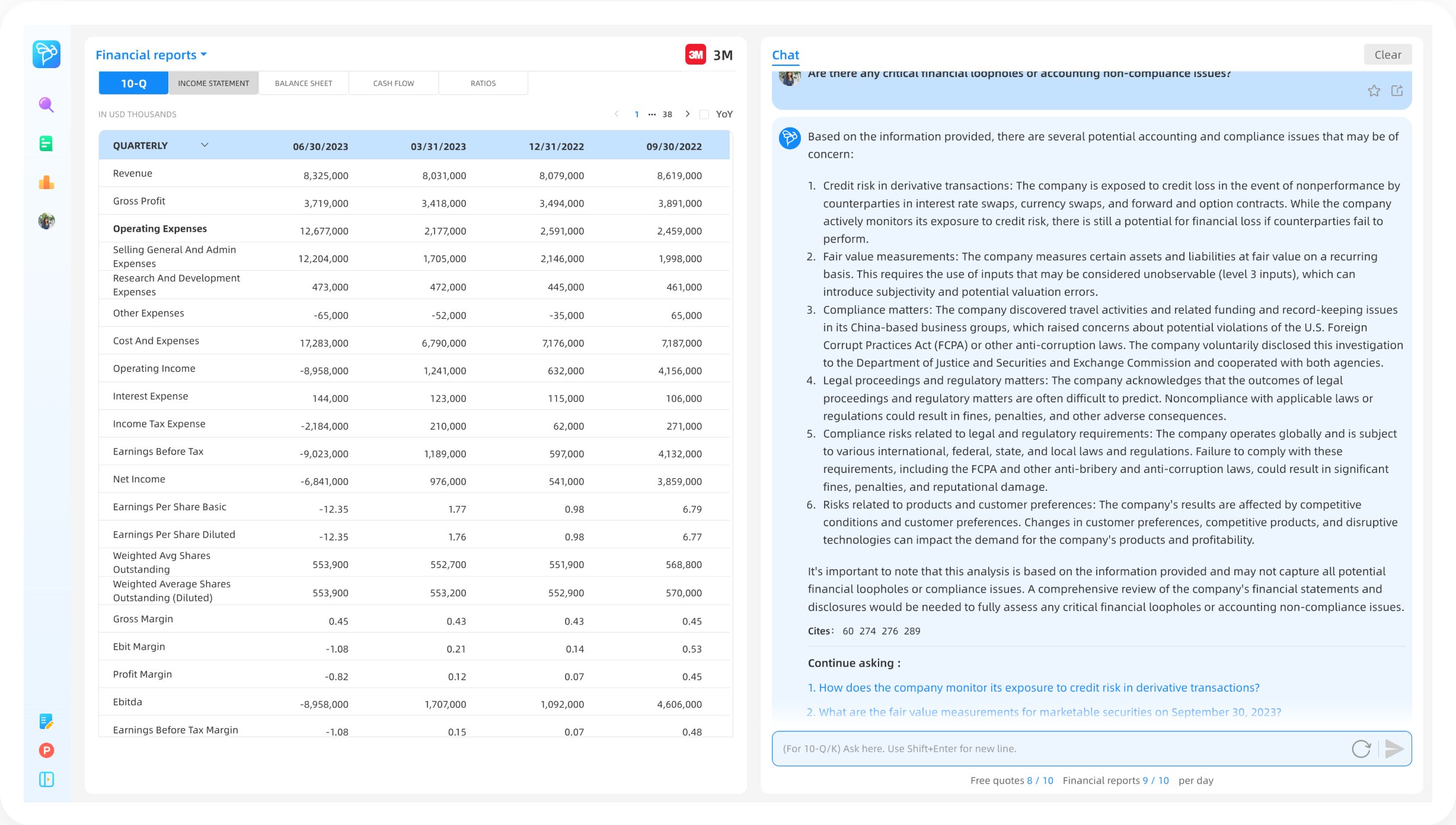
Task: Switch to the Ratios tab
Action: (483, 83)
